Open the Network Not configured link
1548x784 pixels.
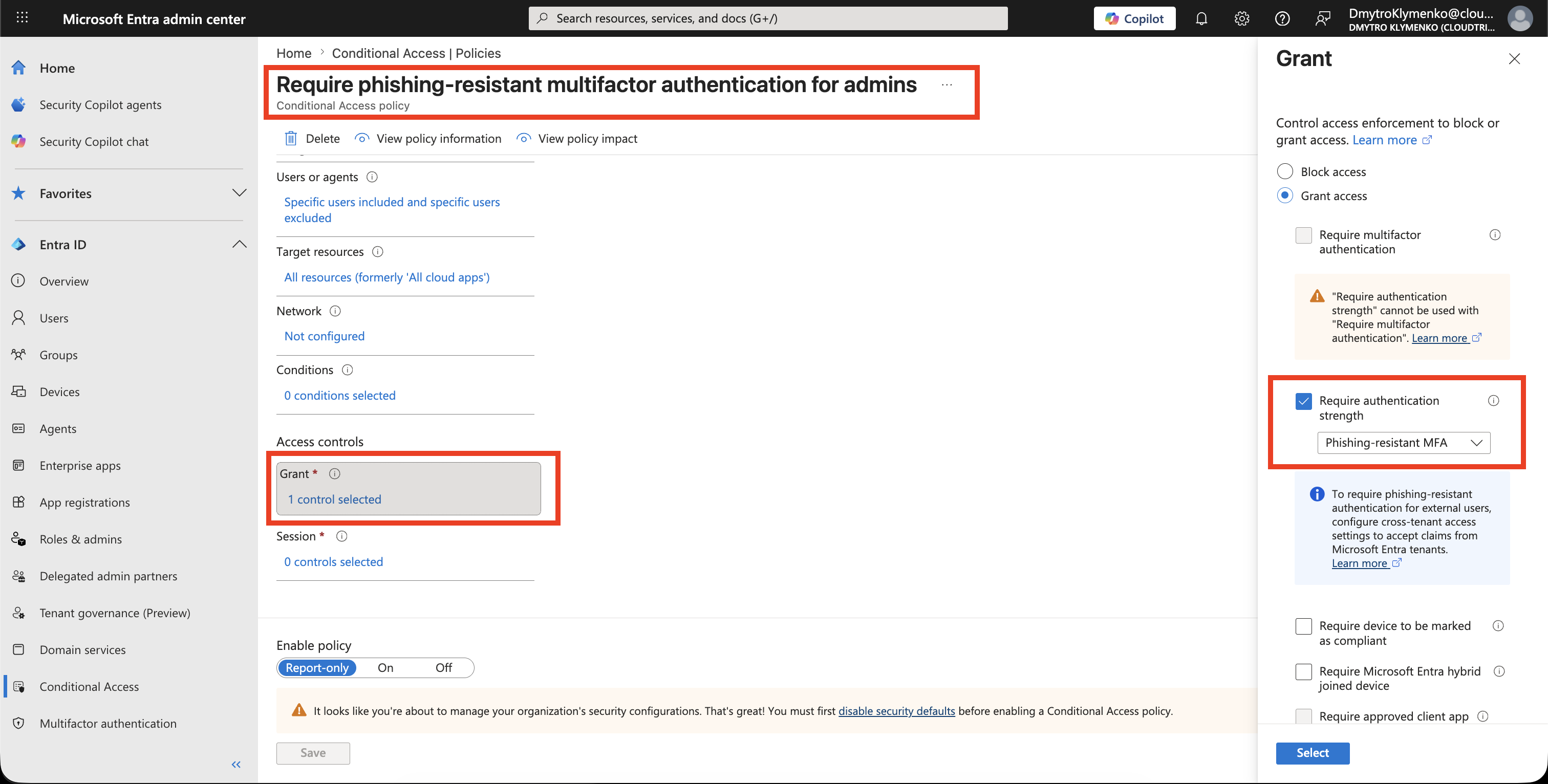point(325,336)
